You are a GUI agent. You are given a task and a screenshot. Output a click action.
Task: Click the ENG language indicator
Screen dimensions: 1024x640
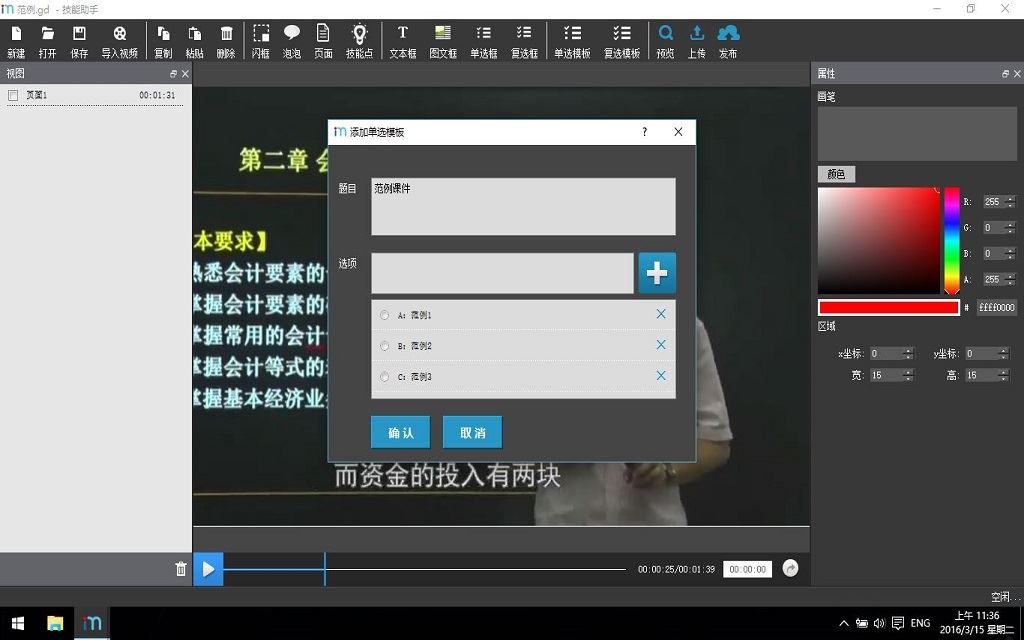(x=920, y=623)
